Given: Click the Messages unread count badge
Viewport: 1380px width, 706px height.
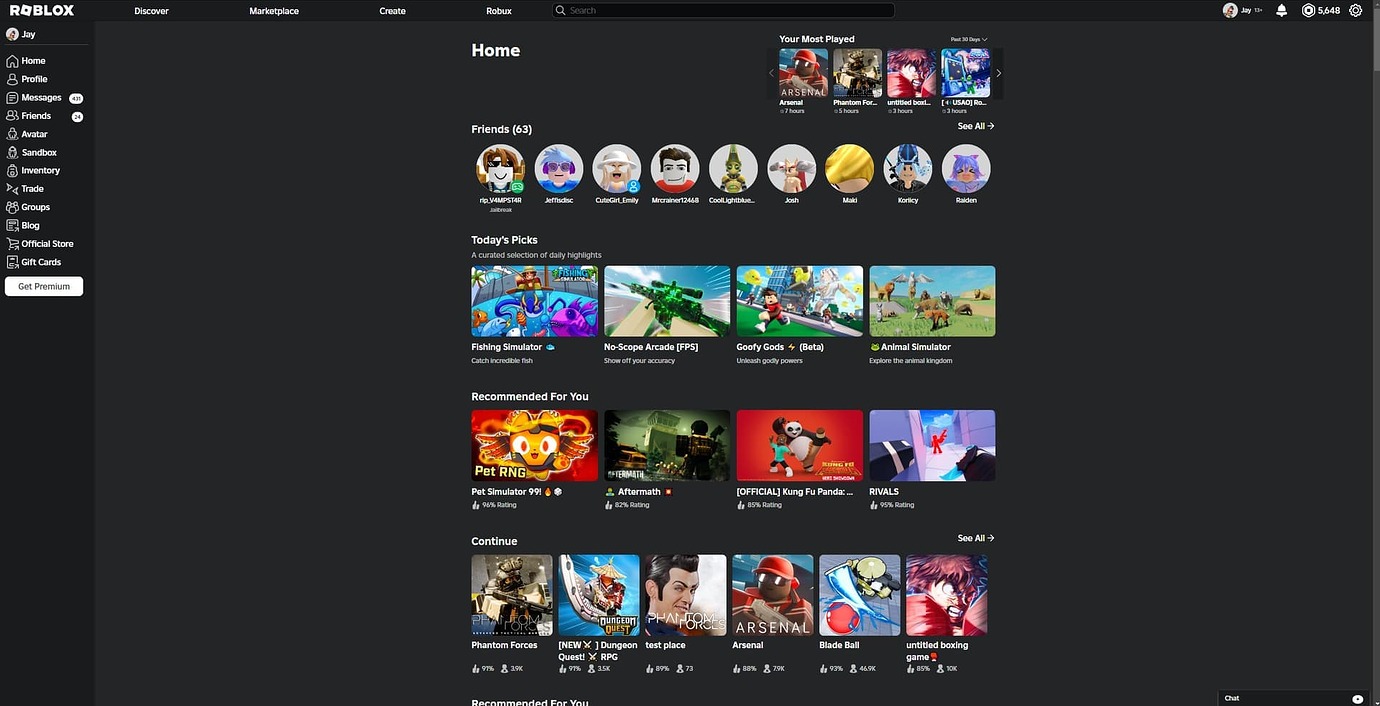Looking at the screenshot, I should coord(76,98).
